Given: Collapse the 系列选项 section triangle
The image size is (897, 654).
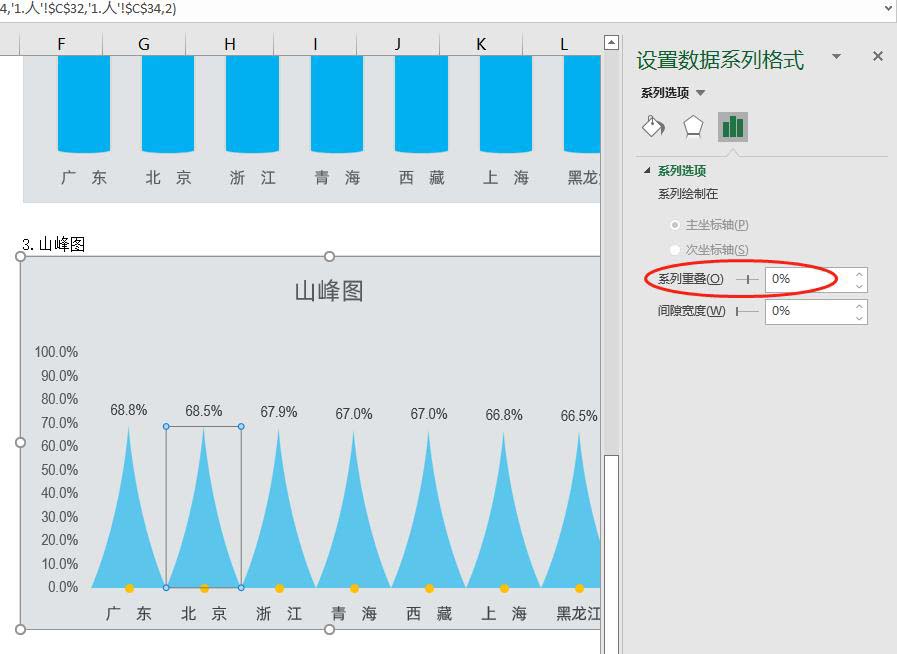Looking at the screenshot, I should pos(647,171).
